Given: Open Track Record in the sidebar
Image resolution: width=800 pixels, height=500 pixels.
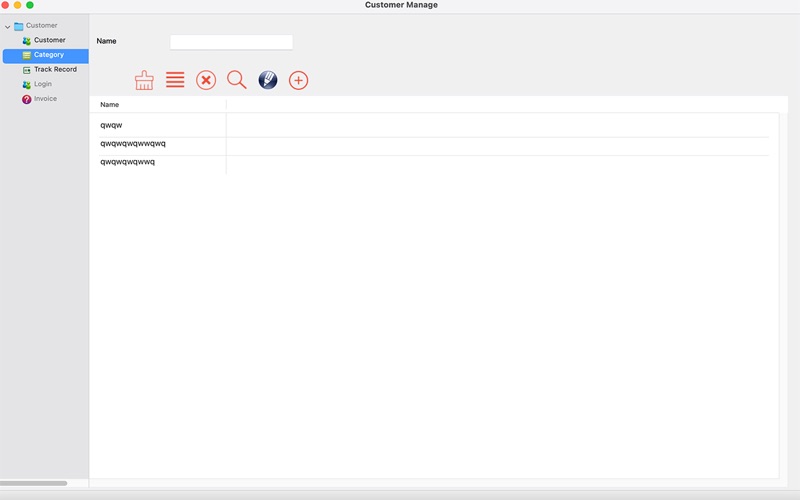Looking at the screenshot, I should (55, 70).
